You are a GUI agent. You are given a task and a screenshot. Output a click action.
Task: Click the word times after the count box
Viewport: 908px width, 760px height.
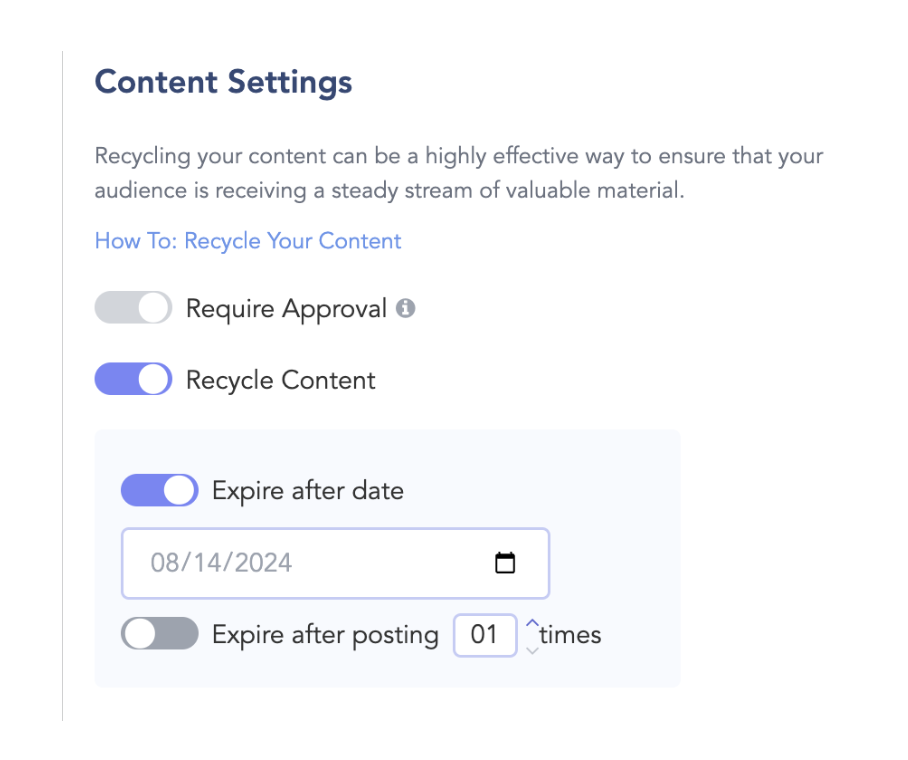570,635
